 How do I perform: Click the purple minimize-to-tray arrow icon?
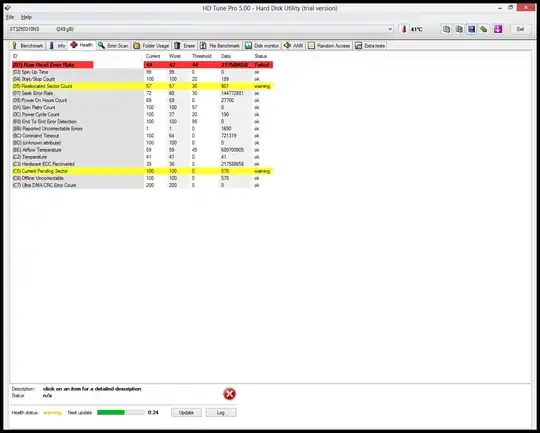(x=498, y=29)
